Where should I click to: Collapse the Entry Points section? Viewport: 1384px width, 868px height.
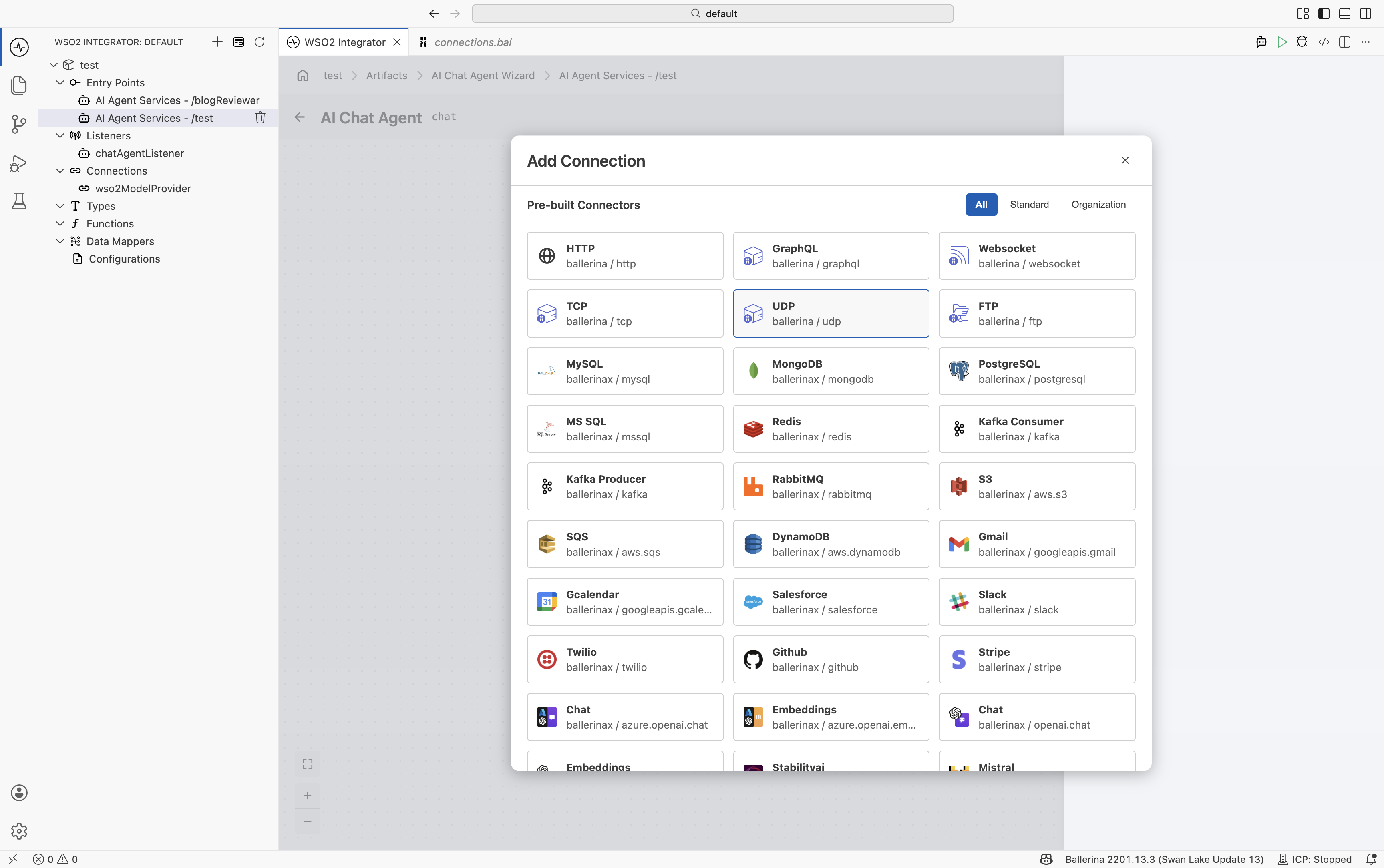click(x=60, y=82)
